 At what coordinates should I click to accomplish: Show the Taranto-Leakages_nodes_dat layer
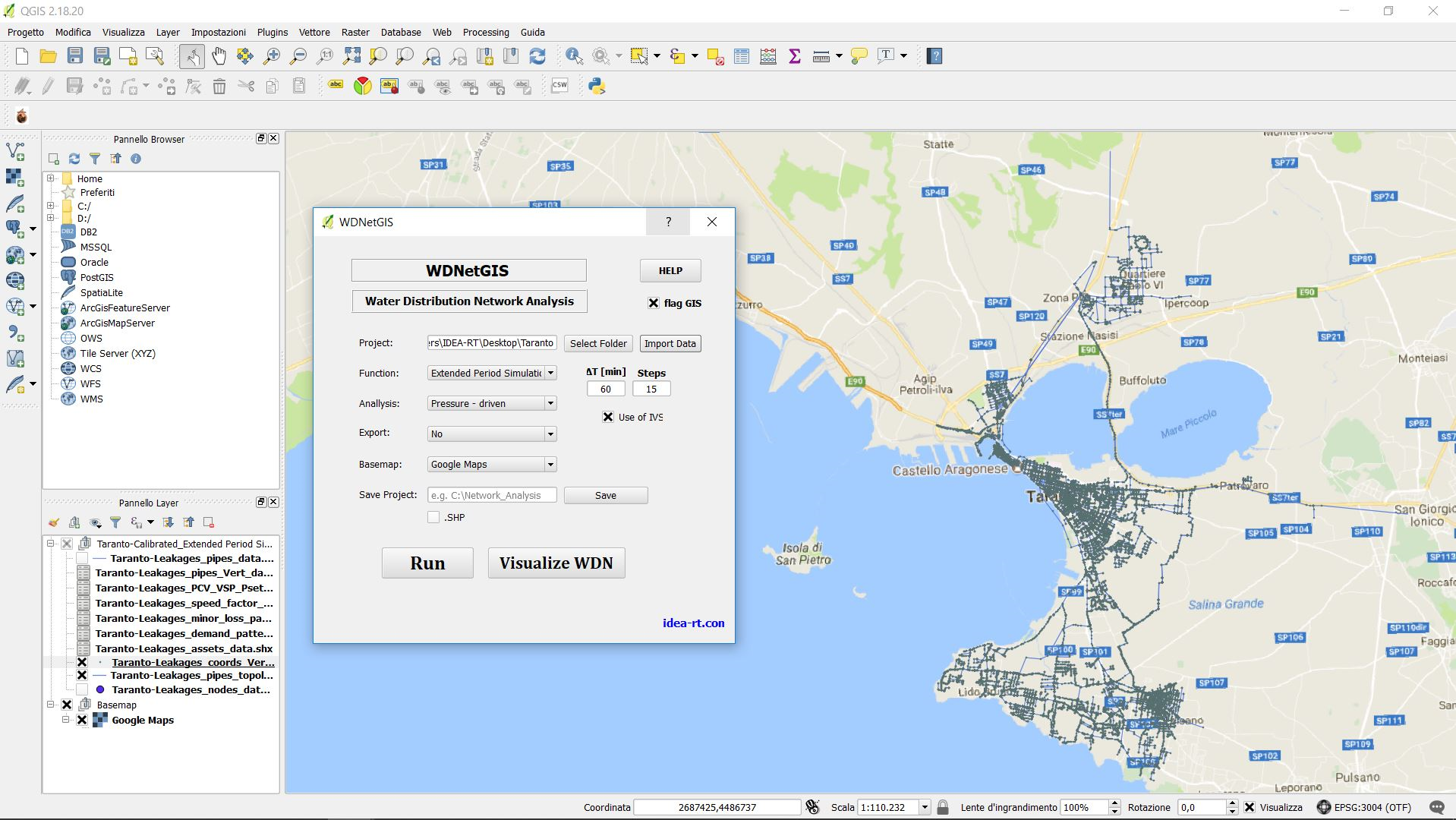(x=82, y=689)
